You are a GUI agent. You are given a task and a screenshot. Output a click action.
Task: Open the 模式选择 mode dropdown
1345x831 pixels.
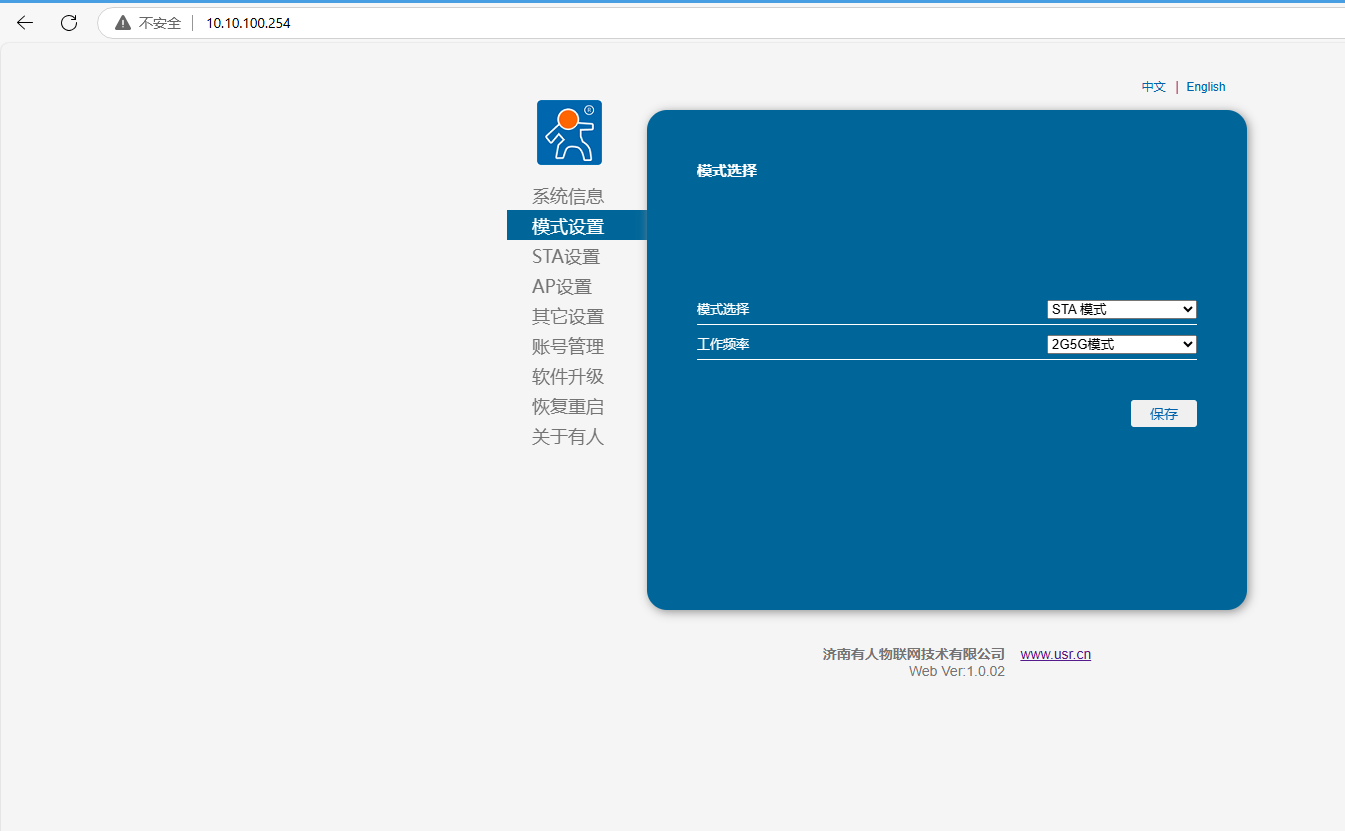pyautogui.click(x=1121, y=310)
